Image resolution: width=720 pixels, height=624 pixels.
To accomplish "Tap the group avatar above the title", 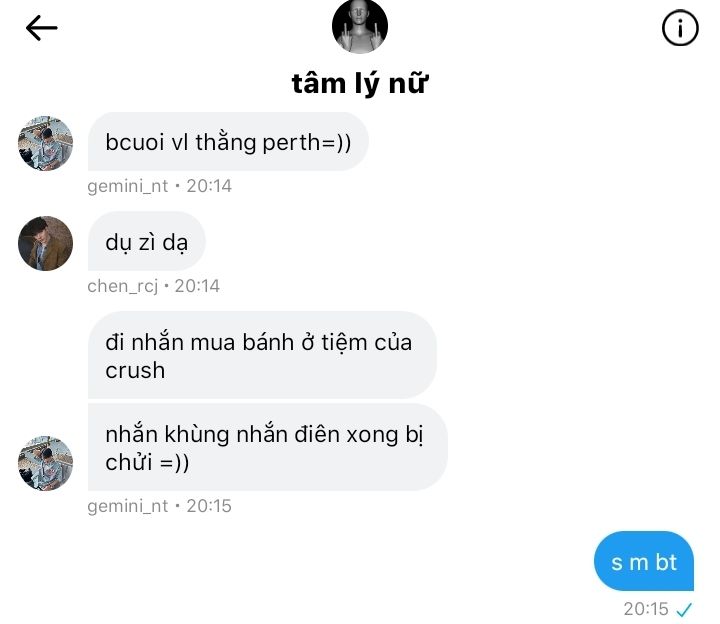I will (360, 27).
